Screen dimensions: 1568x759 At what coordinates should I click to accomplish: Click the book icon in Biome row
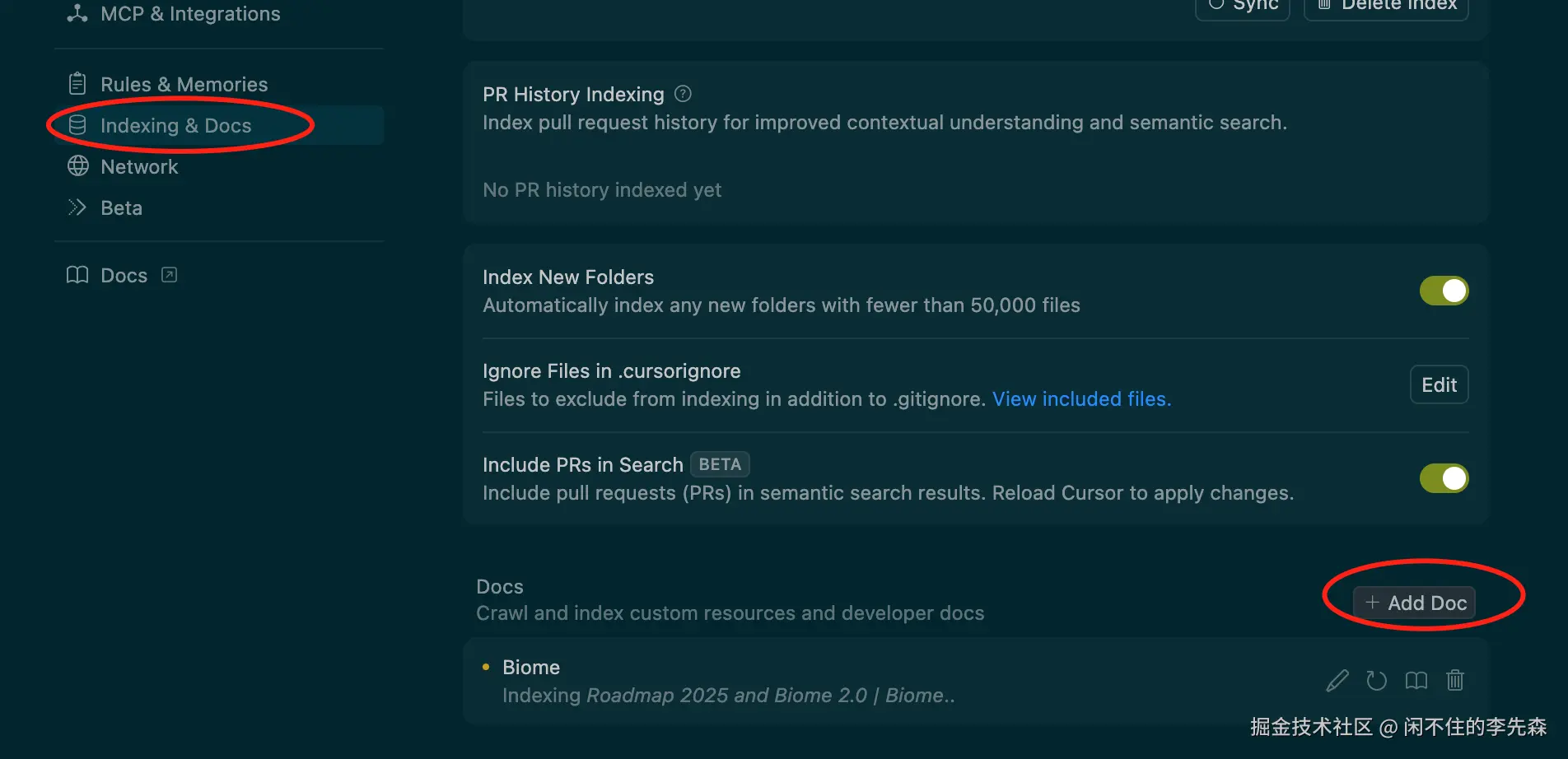[1416, 681]
